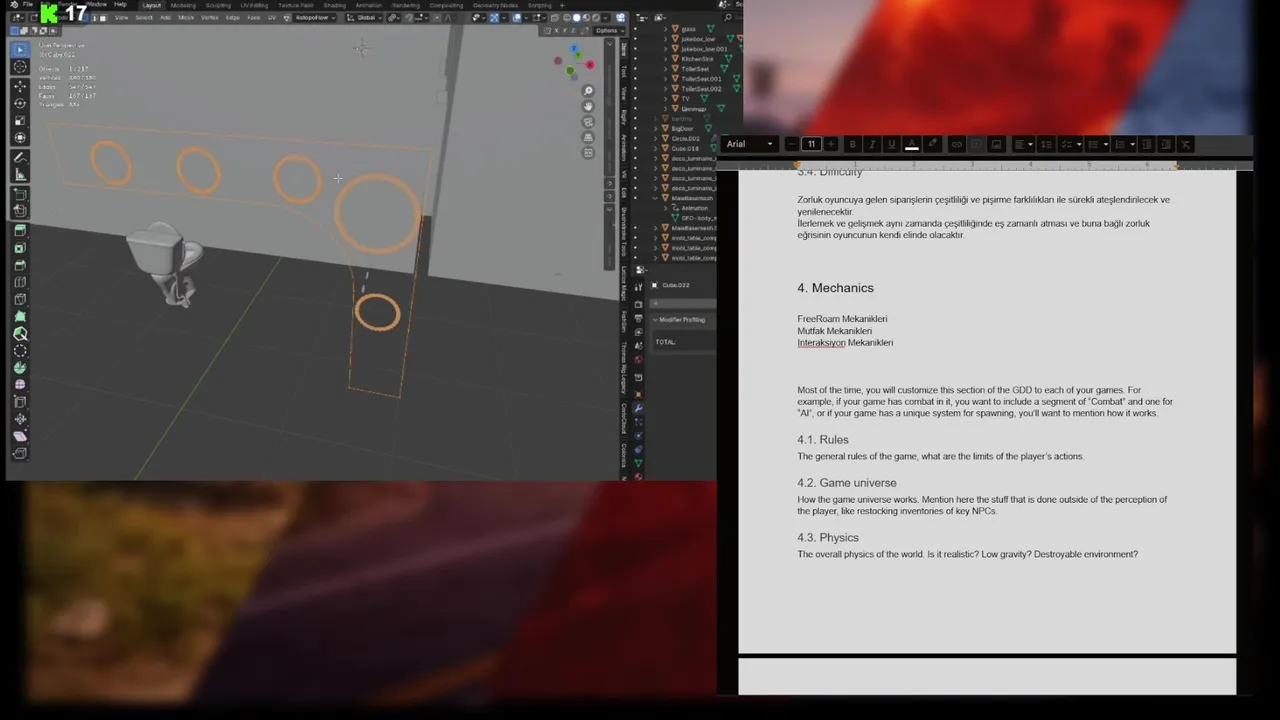Image resolution: width=1280 pixels, height=720 pixels.
Task: Expand the KitchenSink object in outliner
Action: 666,59
